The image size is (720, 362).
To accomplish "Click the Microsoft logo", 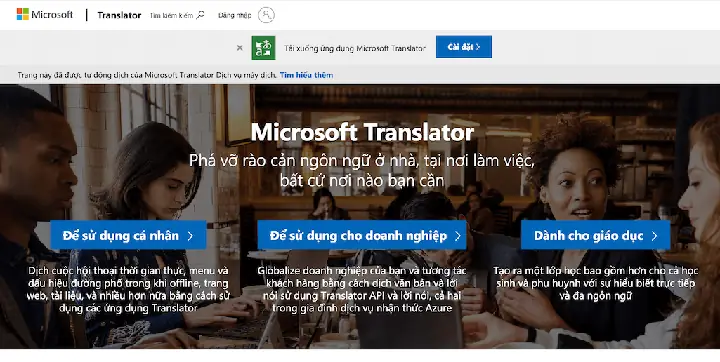I will [x=45, y=15].
